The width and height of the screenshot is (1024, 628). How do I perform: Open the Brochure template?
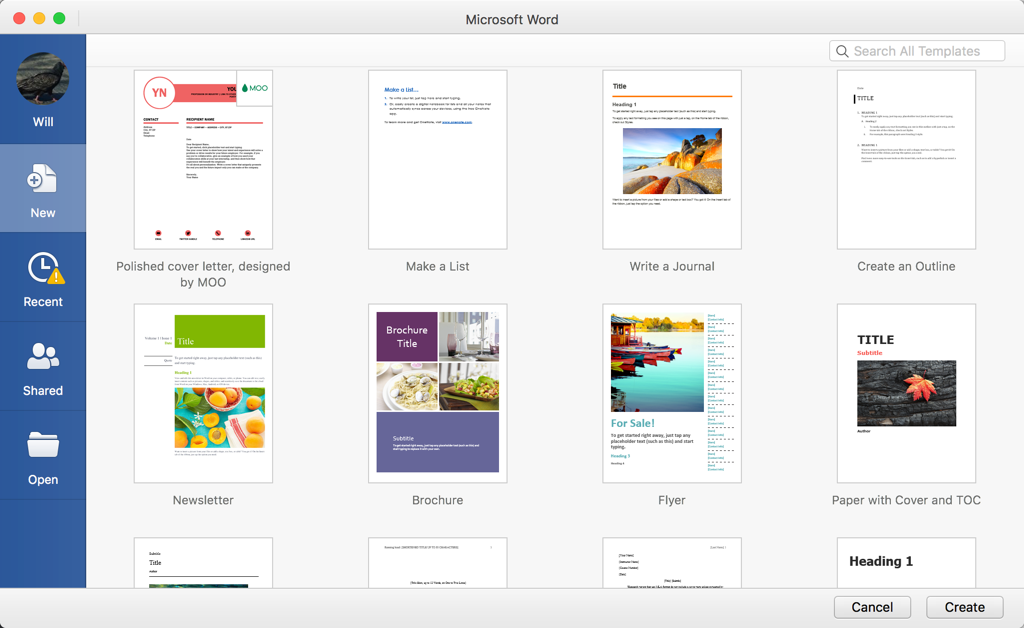pos(437,393)
